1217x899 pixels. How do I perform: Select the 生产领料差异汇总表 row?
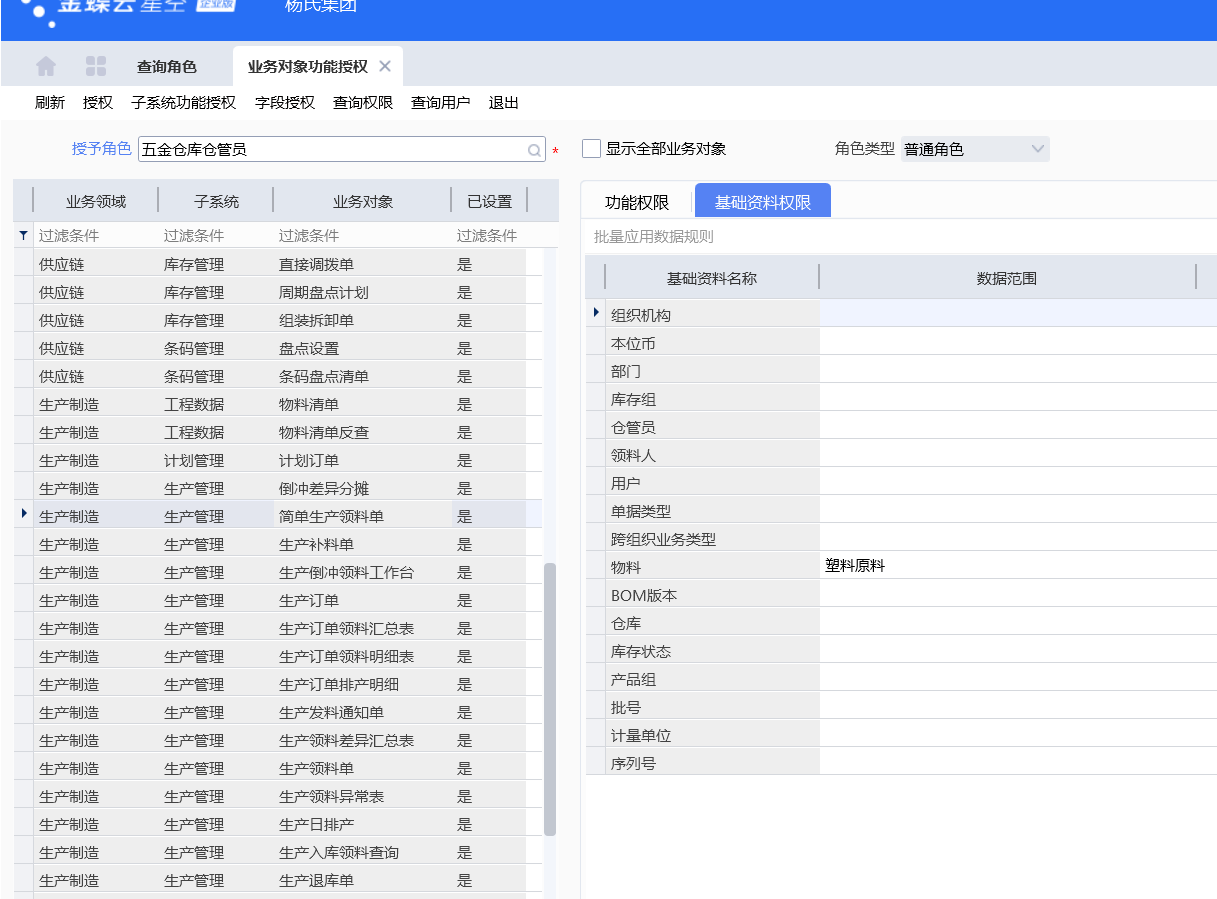(x=280, y=741)
